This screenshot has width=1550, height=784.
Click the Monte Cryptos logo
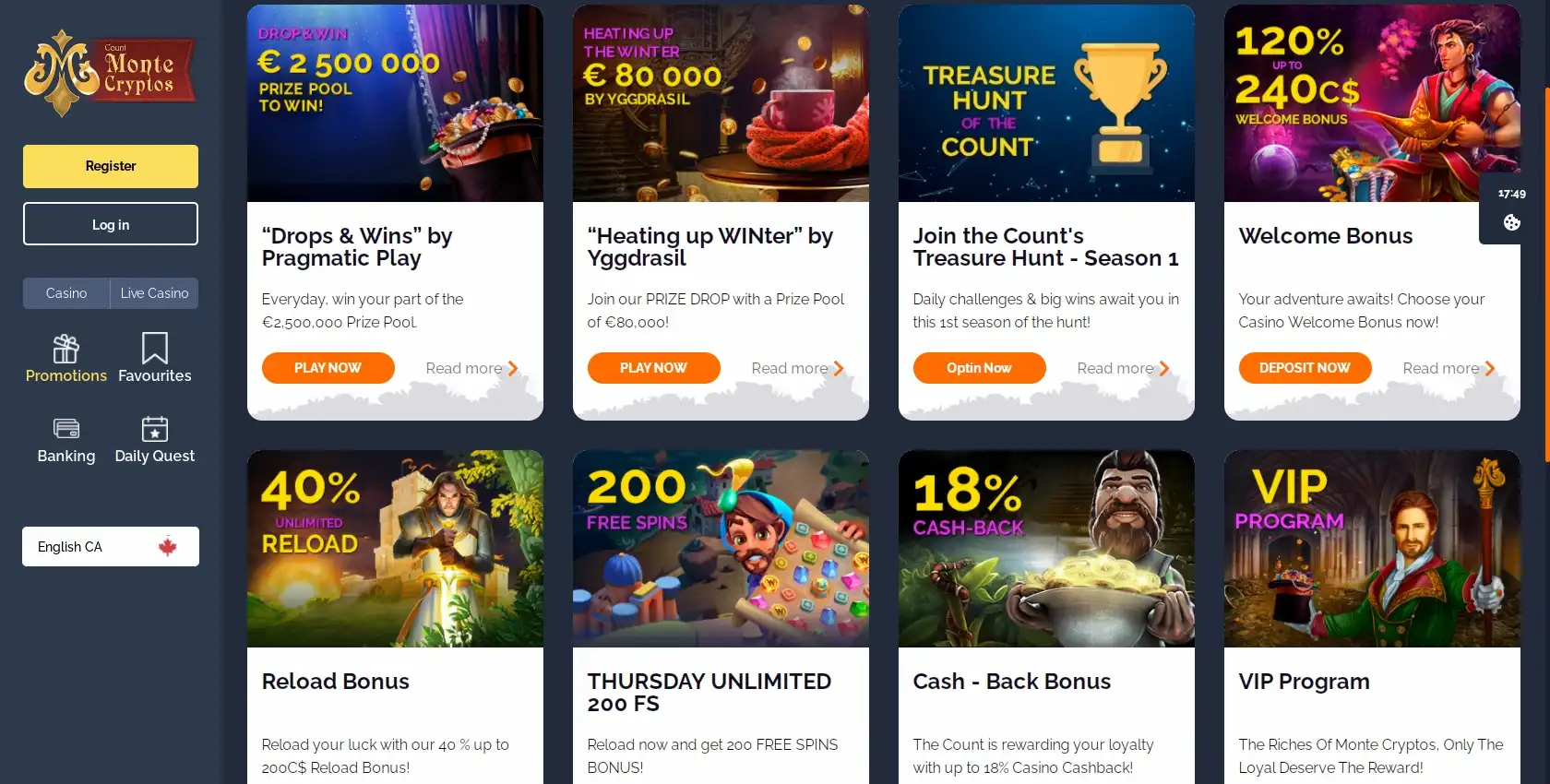(110, 73)
